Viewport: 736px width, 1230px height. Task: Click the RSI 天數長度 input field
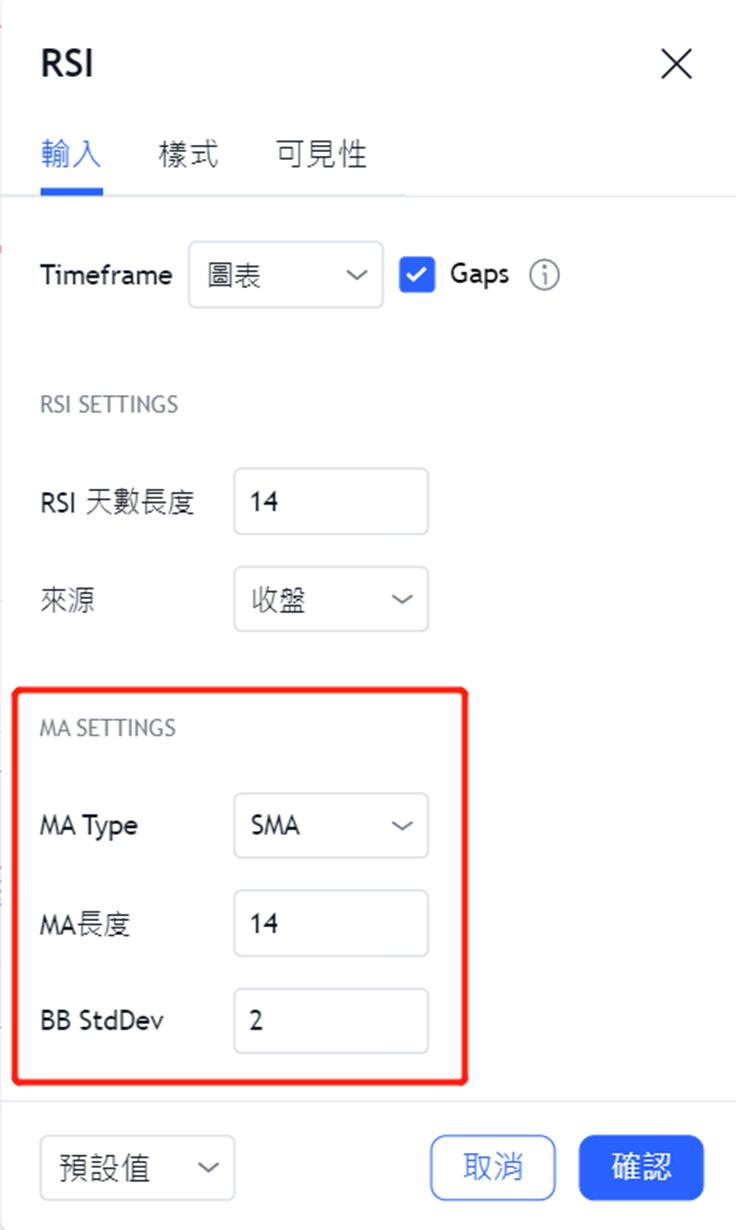[x=331, y=501]
